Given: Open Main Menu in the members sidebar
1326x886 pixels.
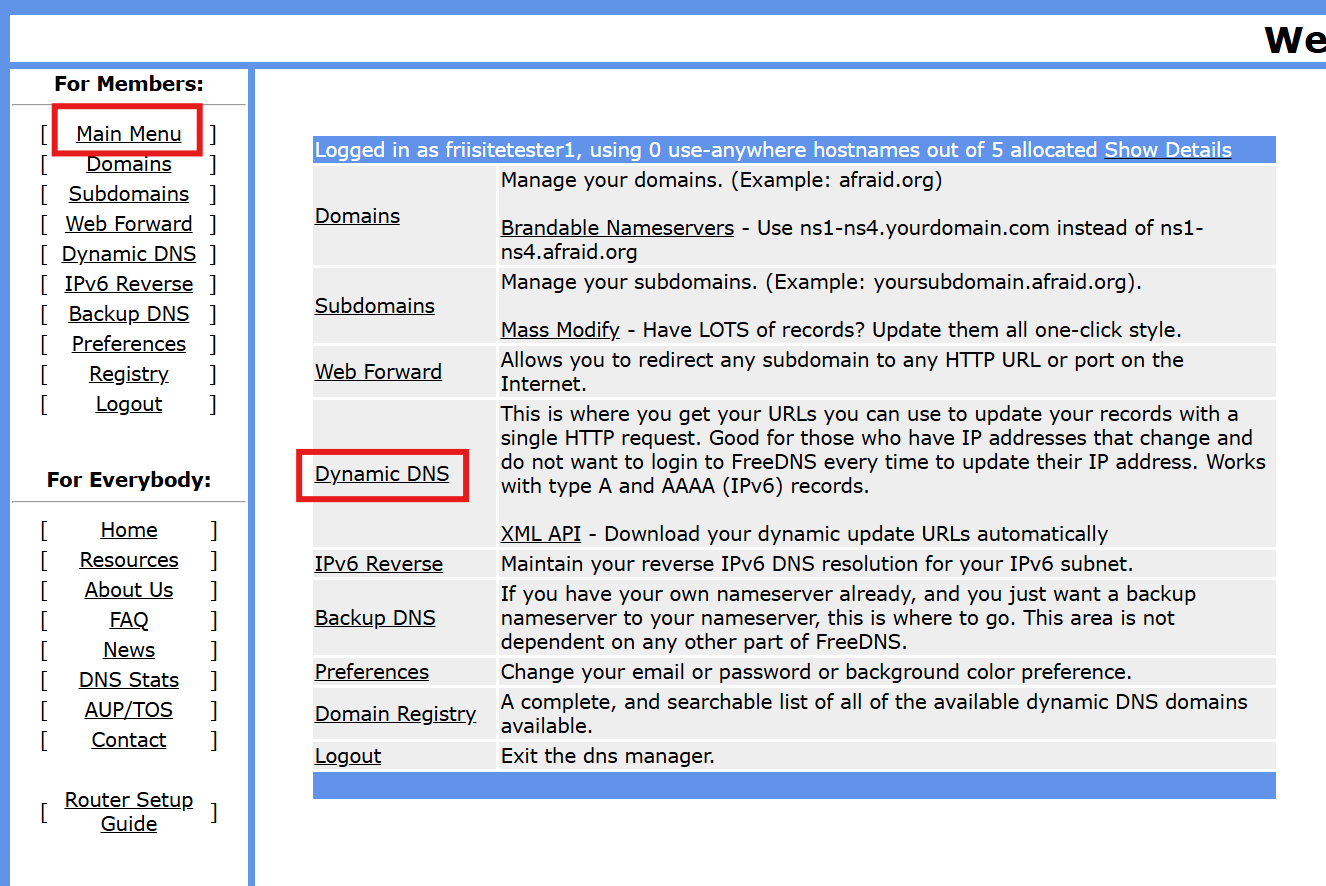Looking at the screenshot, I should pyautogui.click(x=129, y=134).
